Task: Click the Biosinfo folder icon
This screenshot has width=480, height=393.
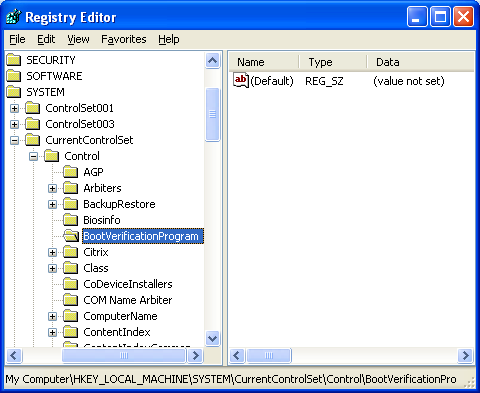Action: click(x=71, y=220)
